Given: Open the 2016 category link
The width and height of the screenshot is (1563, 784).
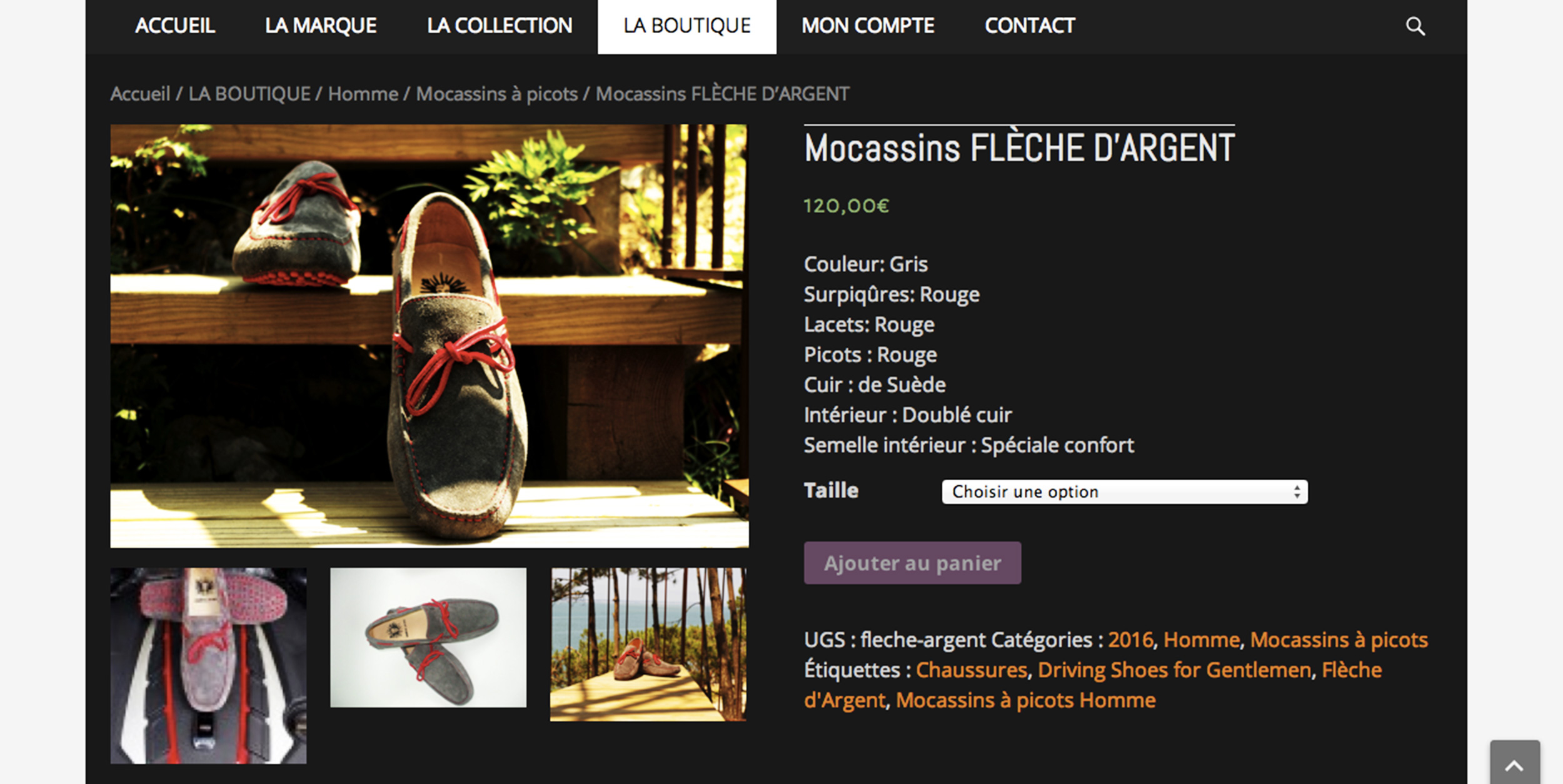Looking at the screenshot, I should pos(1130,640).
